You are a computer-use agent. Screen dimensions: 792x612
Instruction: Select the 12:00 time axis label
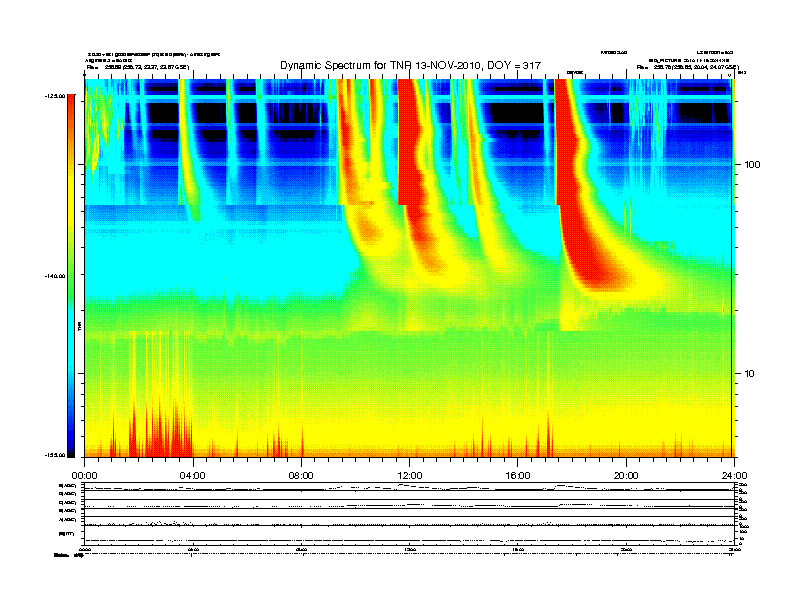pyautogui.click(x=410, y=476)
